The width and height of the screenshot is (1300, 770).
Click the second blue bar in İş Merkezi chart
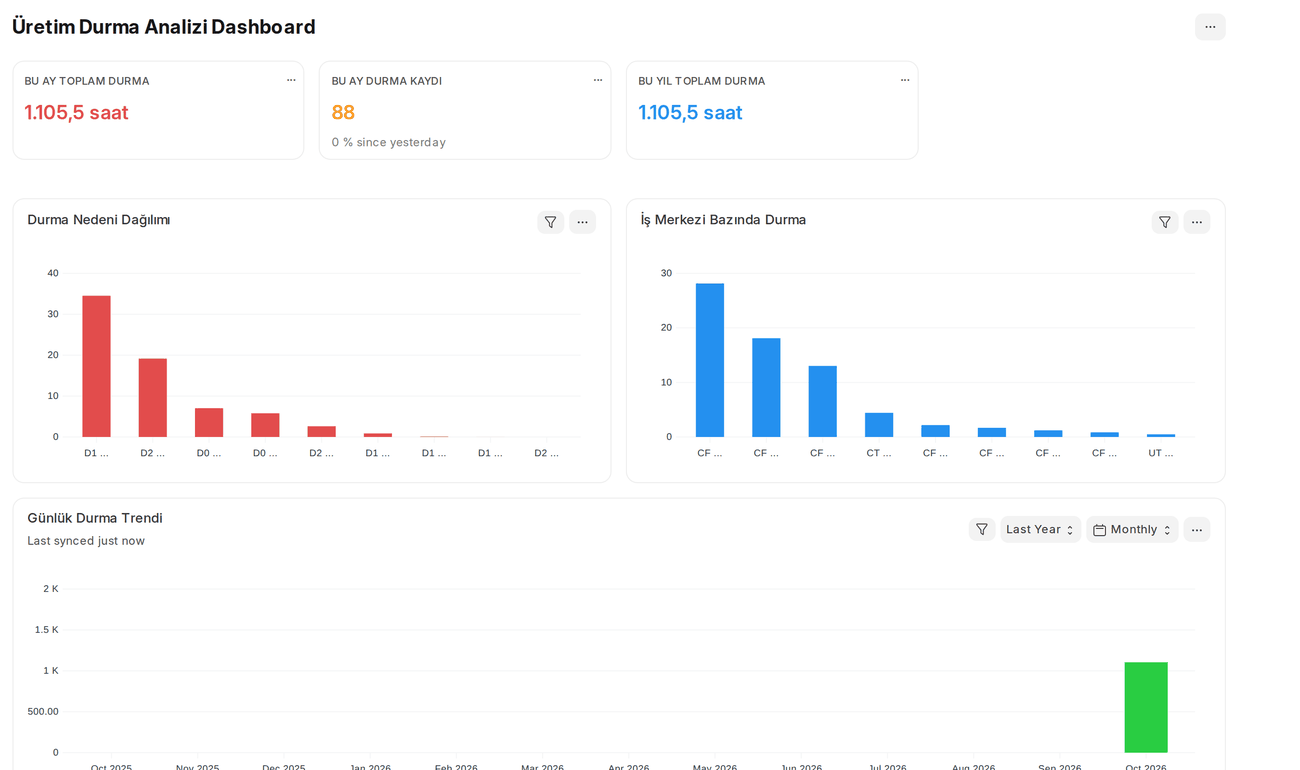coord(766,388)
